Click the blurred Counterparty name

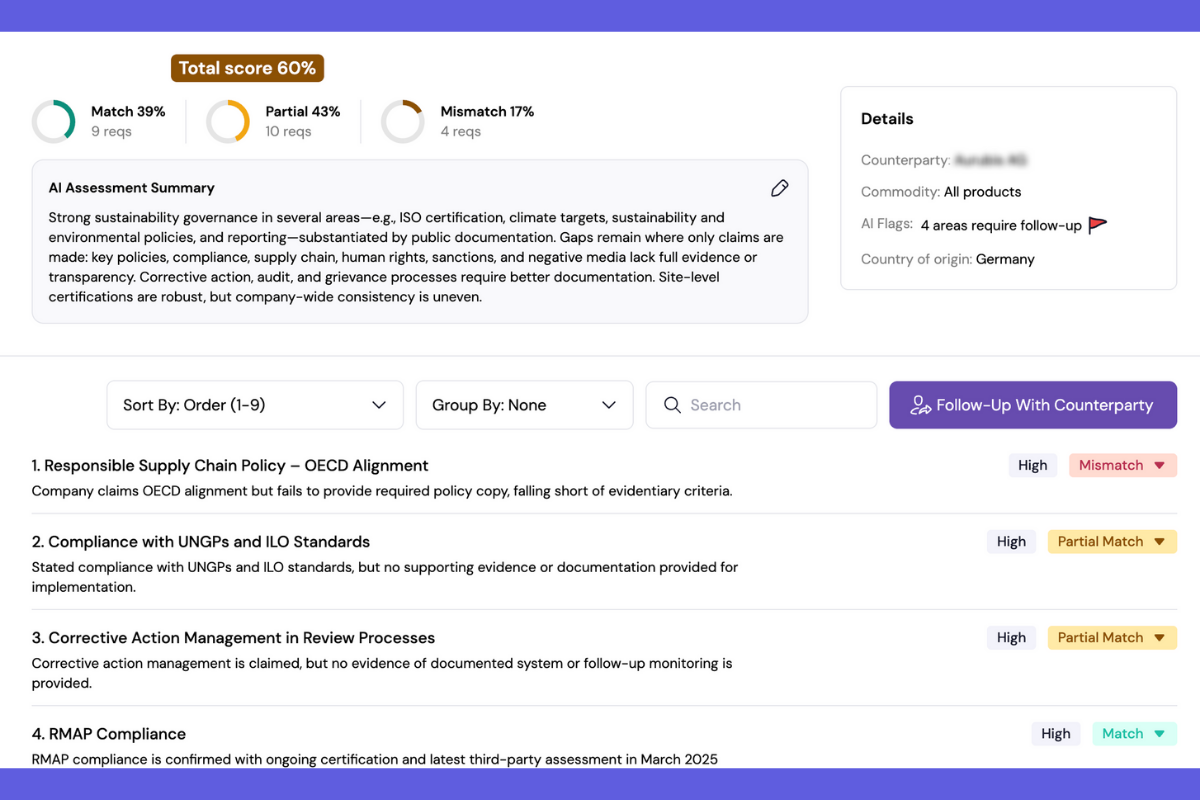click(x=991, y=160)
